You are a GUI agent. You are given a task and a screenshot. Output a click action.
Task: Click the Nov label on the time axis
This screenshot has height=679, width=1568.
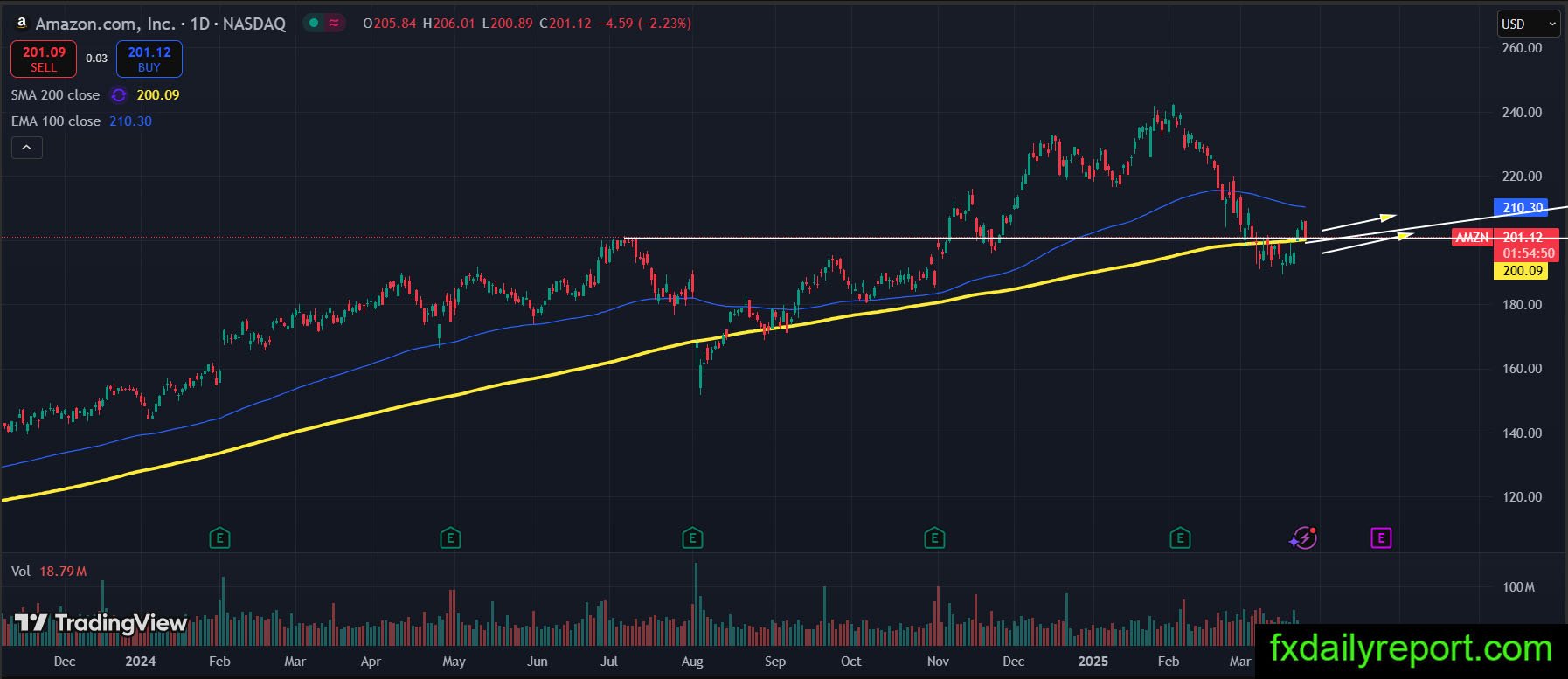pos(938,662)
